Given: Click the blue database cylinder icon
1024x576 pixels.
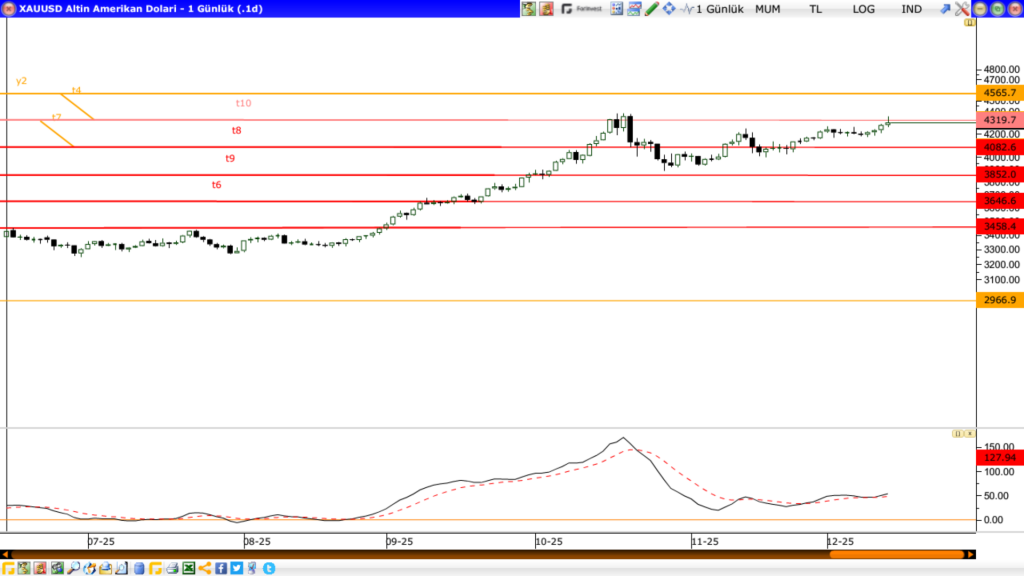Looking at the screenshot, I should pyautogui.click(x=138, y=568).
